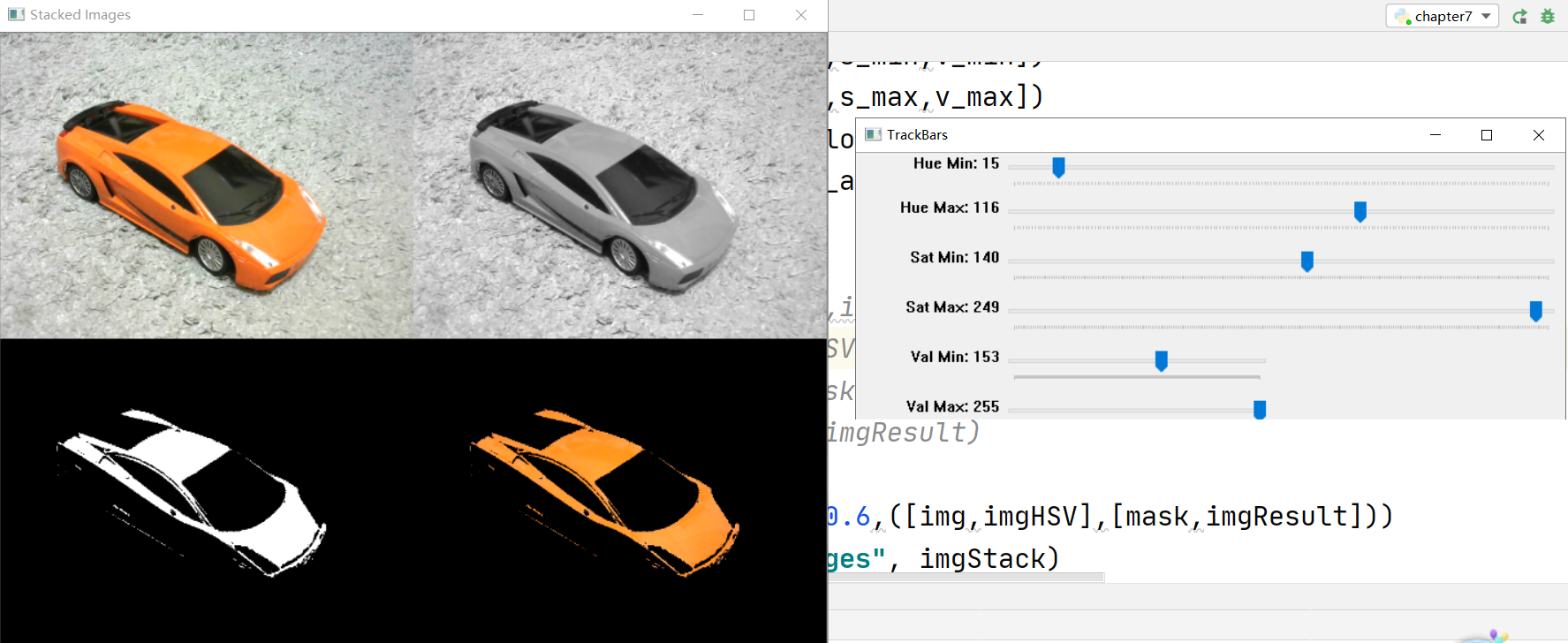Click 's_max,v_max])' in the code editor
1568x643 pixels.
[x=941, y=96]
